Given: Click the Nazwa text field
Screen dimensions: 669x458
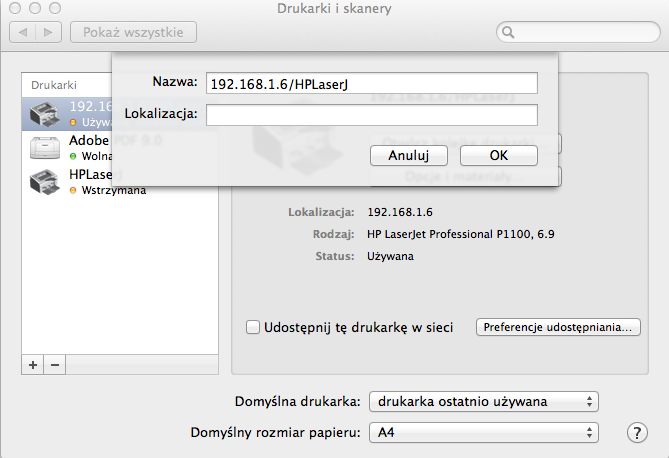Looking at the screenshot, I should [372, 83].
